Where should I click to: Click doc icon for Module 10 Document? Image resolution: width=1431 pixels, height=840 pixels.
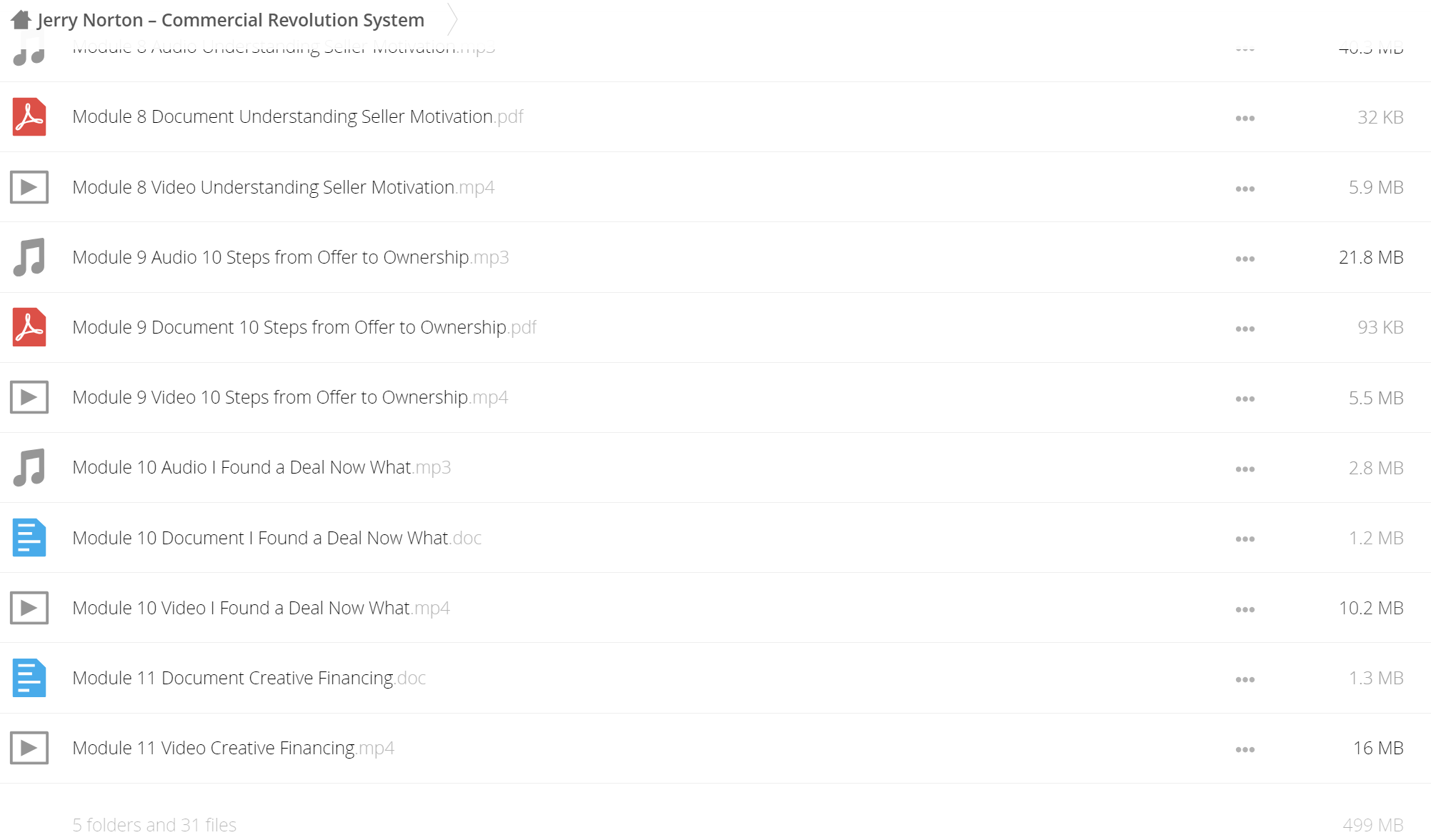pos(29,537)
